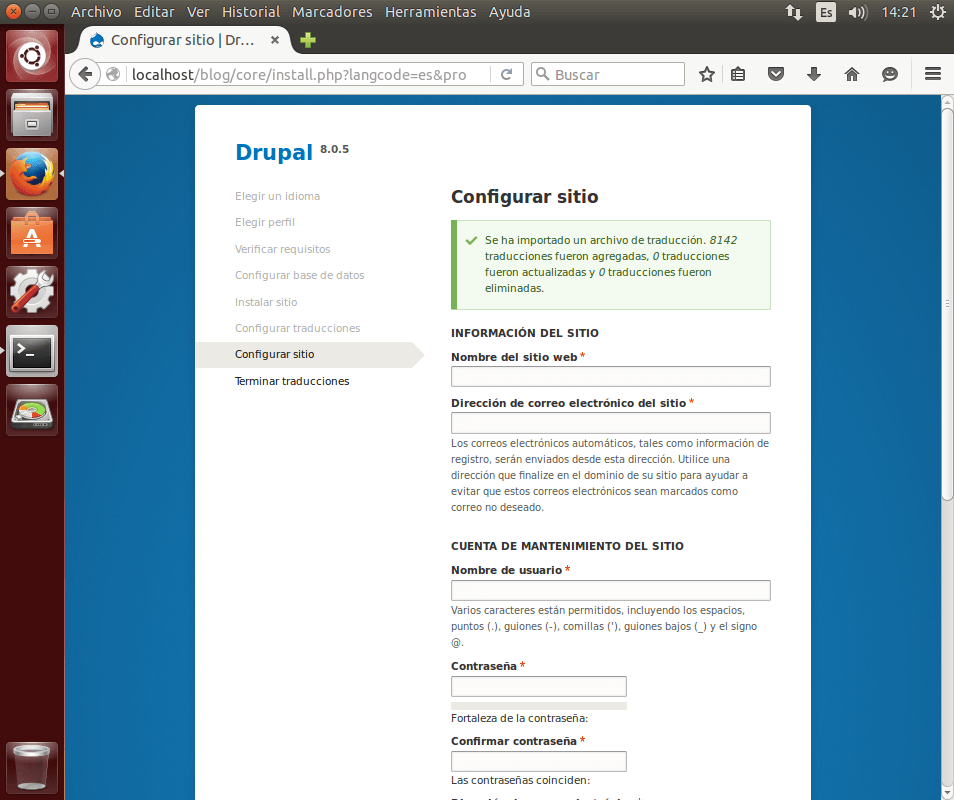This screenshot has height=800, width=954.
Task: Open the Editar menu
Action: click(154, 12)
